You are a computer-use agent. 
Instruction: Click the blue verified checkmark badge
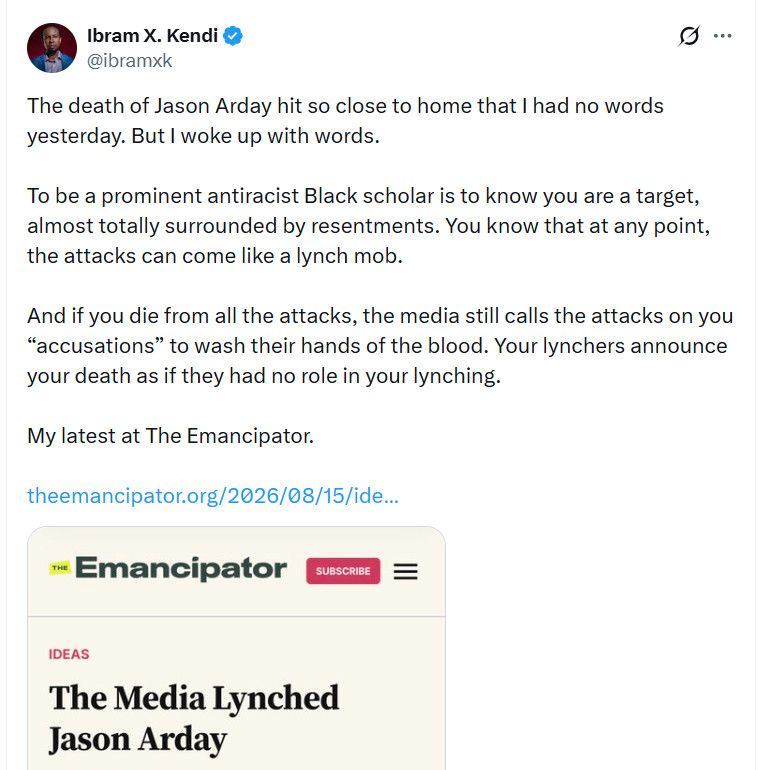[233, 36]
